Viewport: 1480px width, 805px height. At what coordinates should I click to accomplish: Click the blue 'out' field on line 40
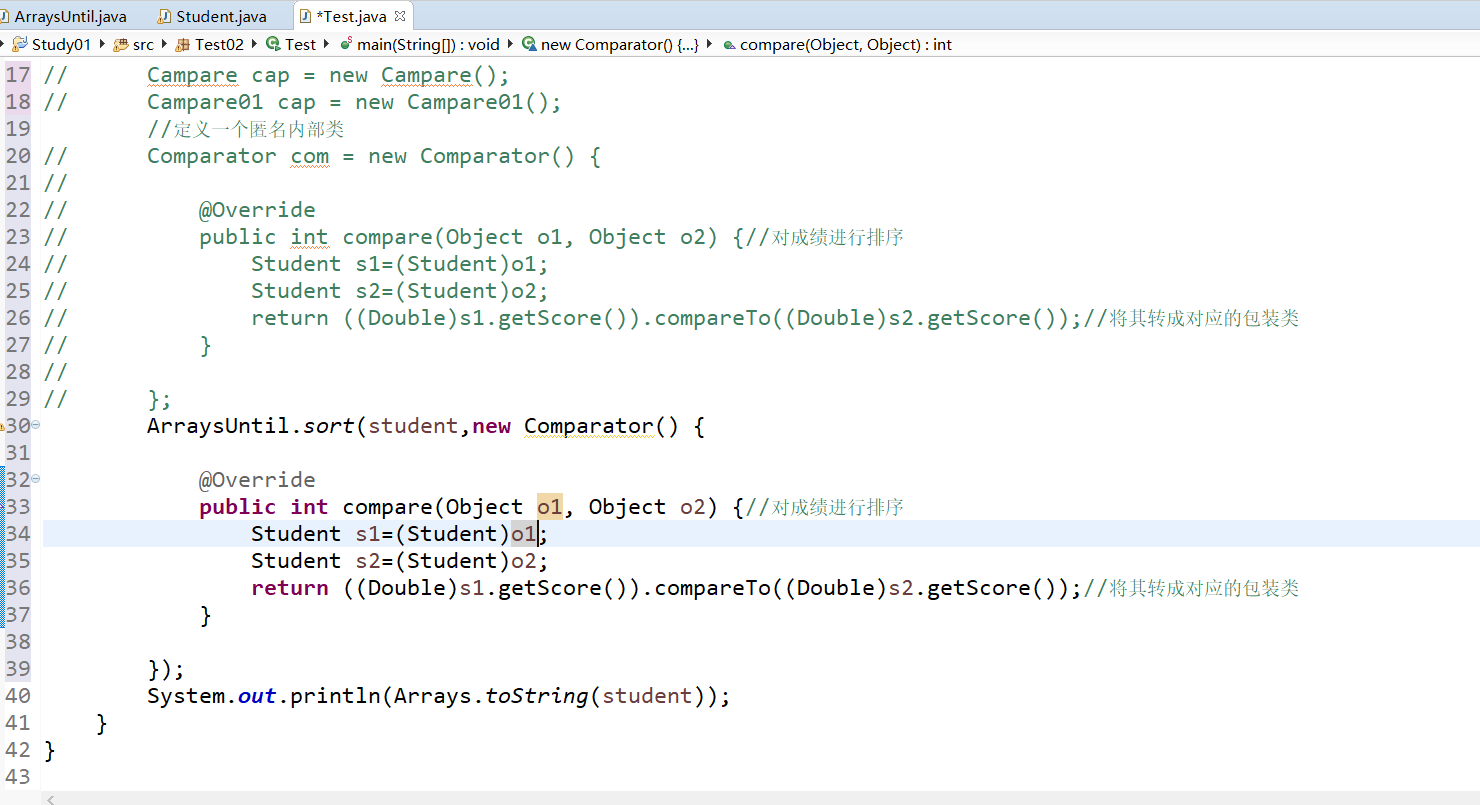pyautogui.click(x=257, y=696)
